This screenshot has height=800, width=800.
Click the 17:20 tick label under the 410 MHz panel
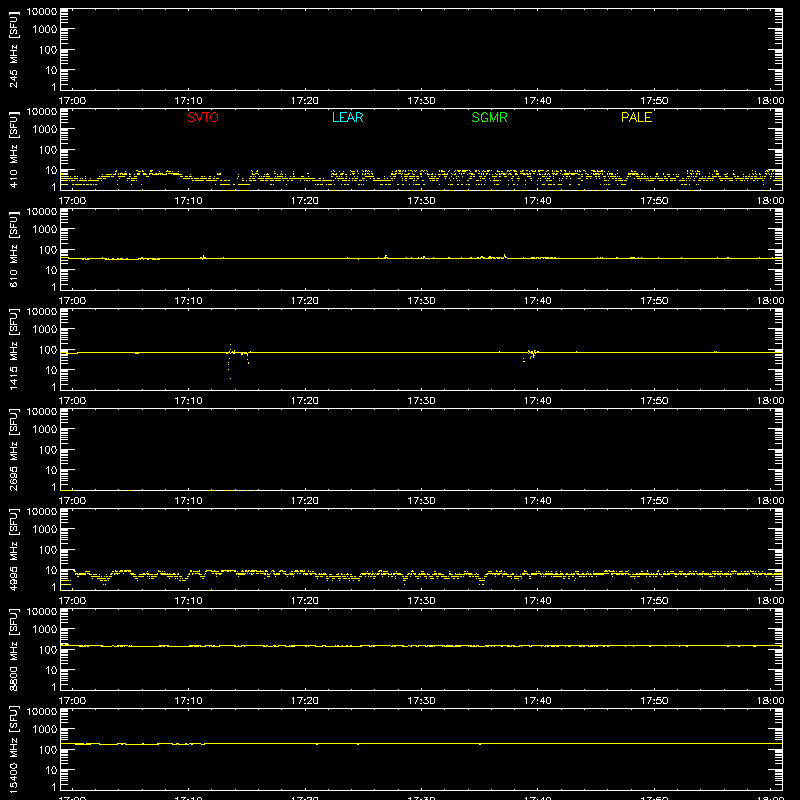tap(305, 201)
